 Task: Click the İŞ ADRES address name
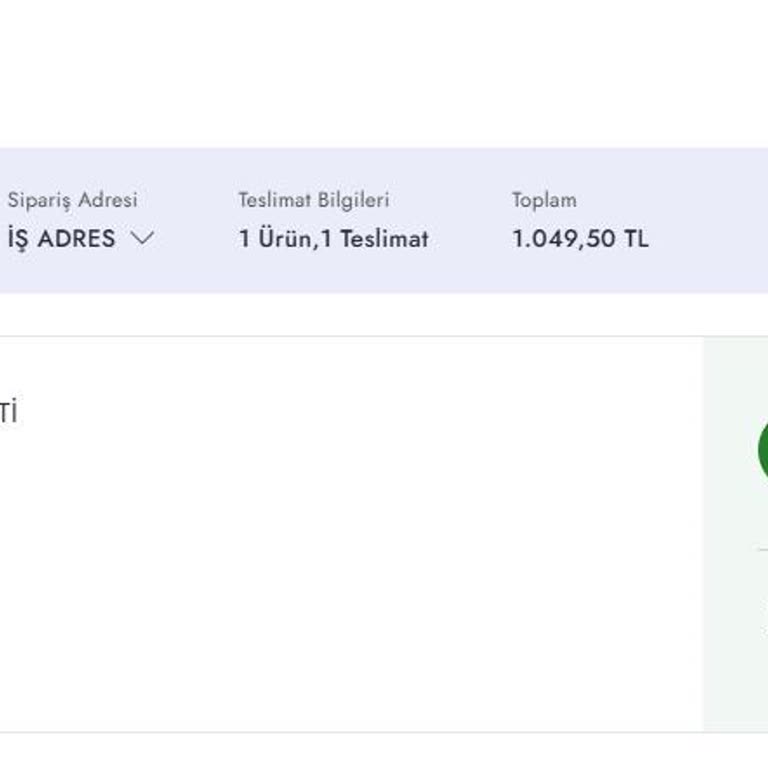point(61,239)
